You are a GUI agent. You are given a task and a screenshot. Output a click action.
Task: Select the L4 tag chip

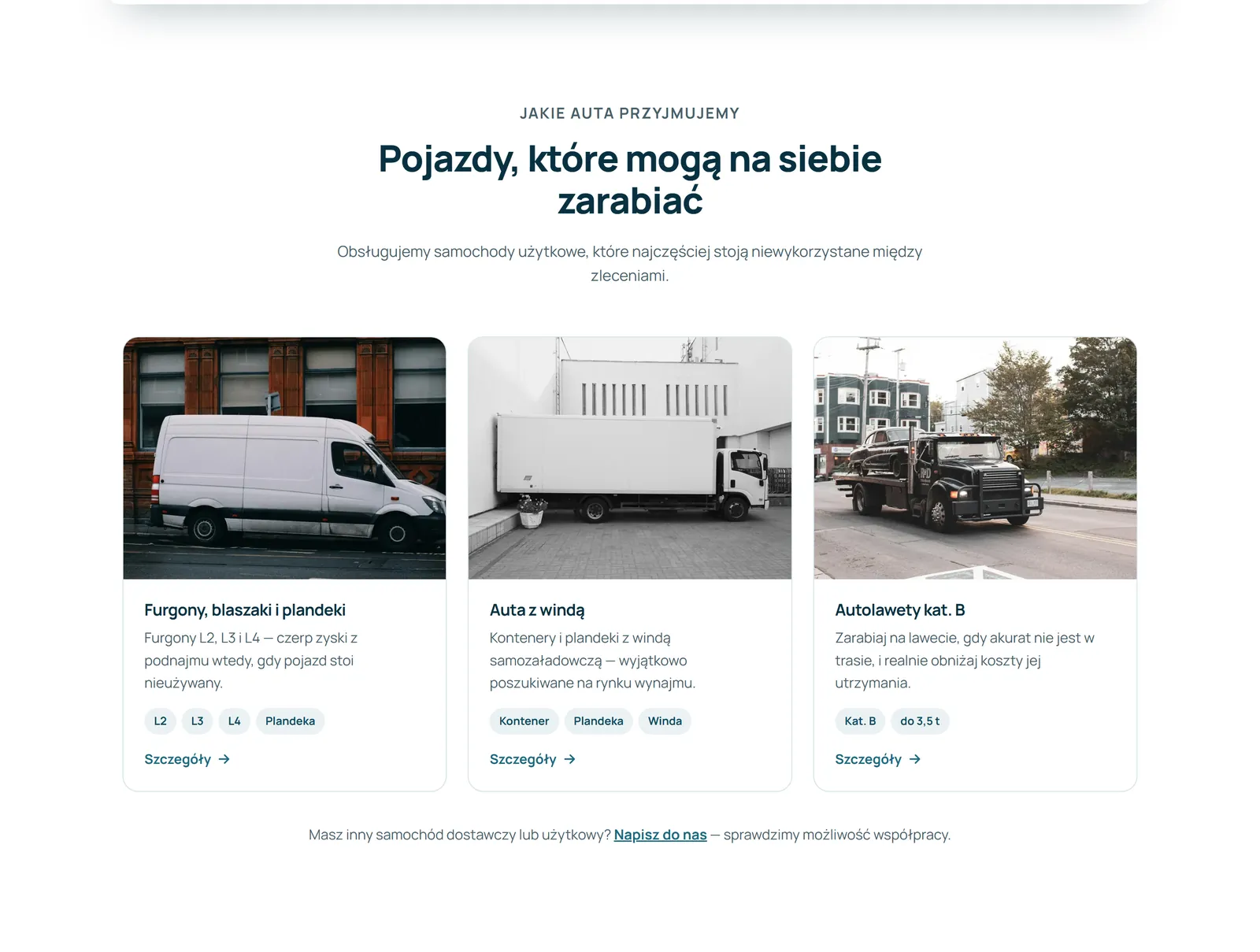235,721
